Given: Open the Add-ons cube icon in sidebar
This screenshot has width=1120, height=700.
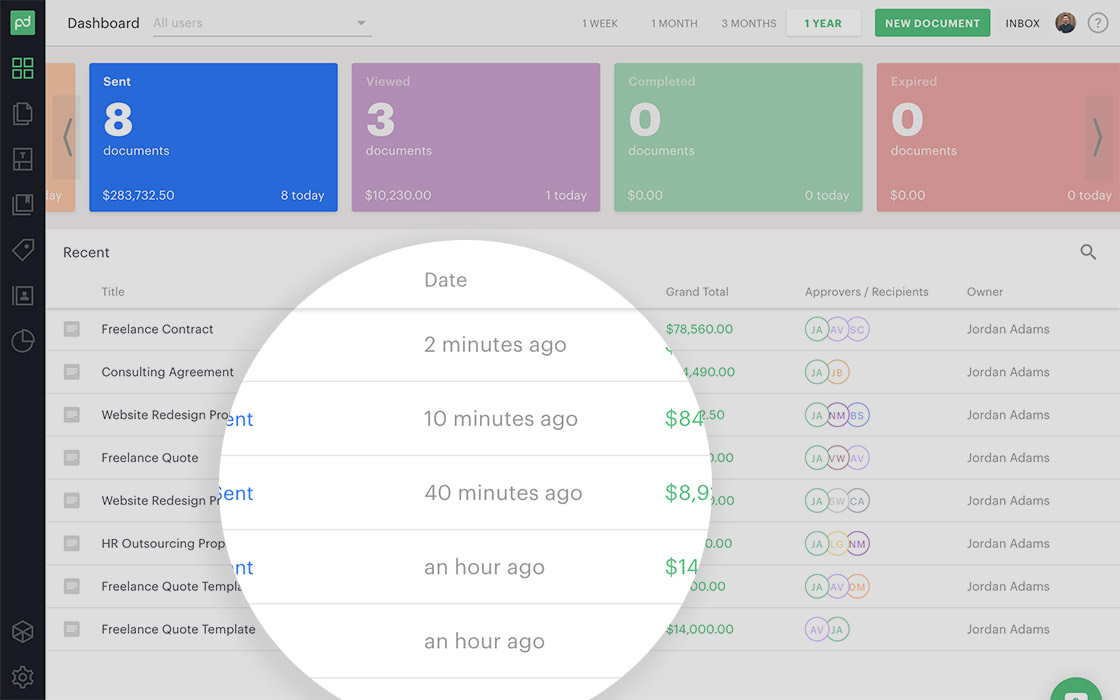Looking at the screenshot, I should pos(23,631).
